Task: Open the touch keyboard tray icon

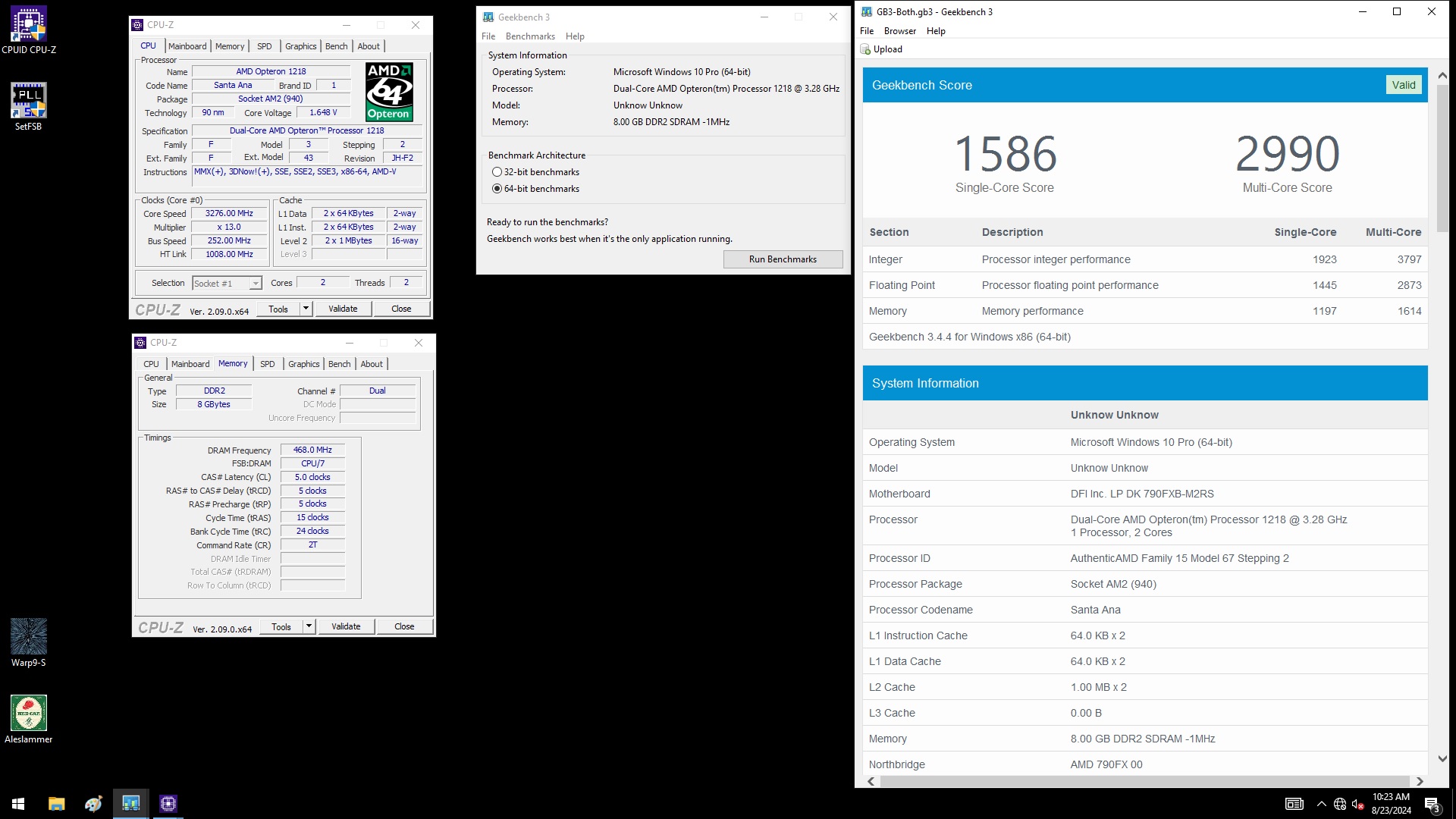Action: (1294, 804)
